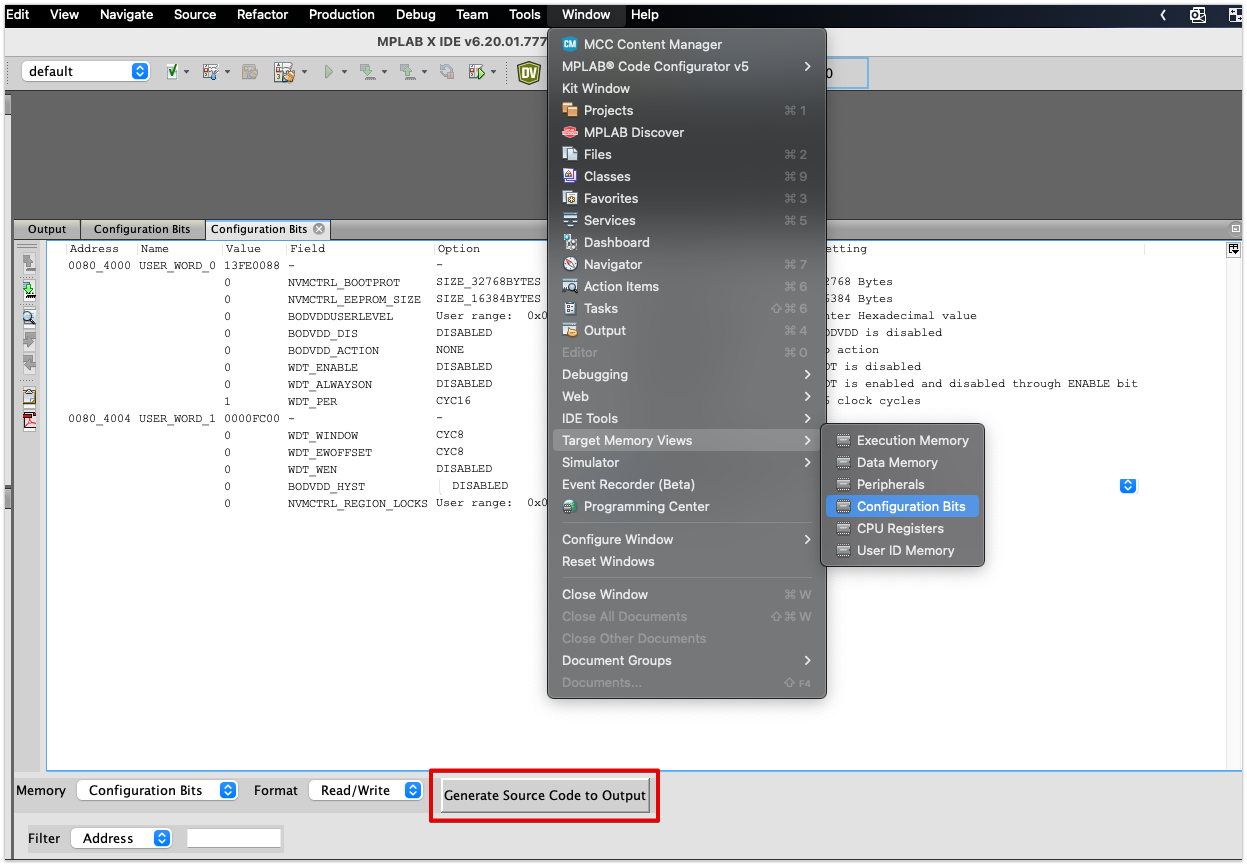Select the build checkmark toolbar icon
Image resolution: width=1247 pixels, height=866 pixels.
pos(171,72)
